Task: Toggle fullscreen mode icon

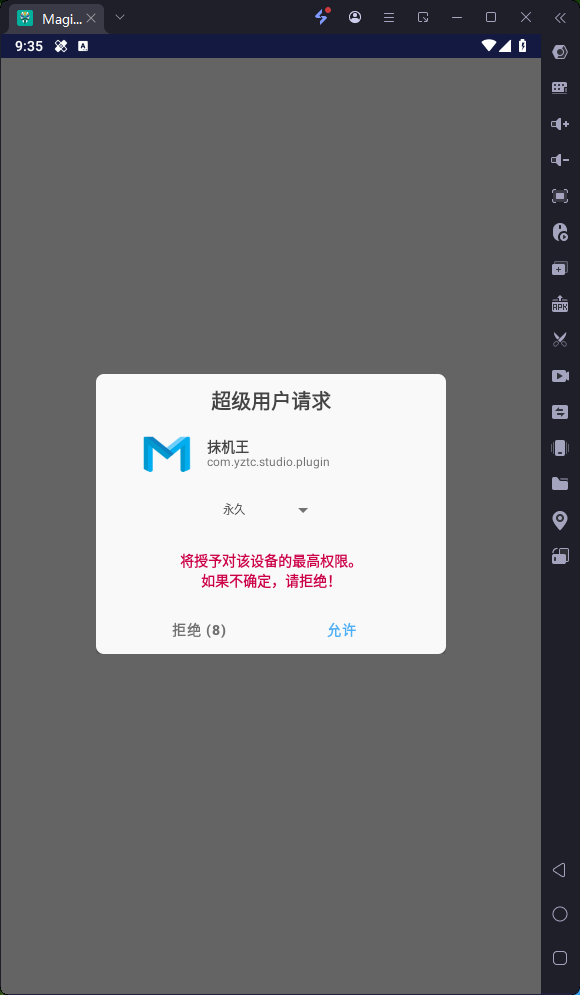Action: (x=560, y=196)
